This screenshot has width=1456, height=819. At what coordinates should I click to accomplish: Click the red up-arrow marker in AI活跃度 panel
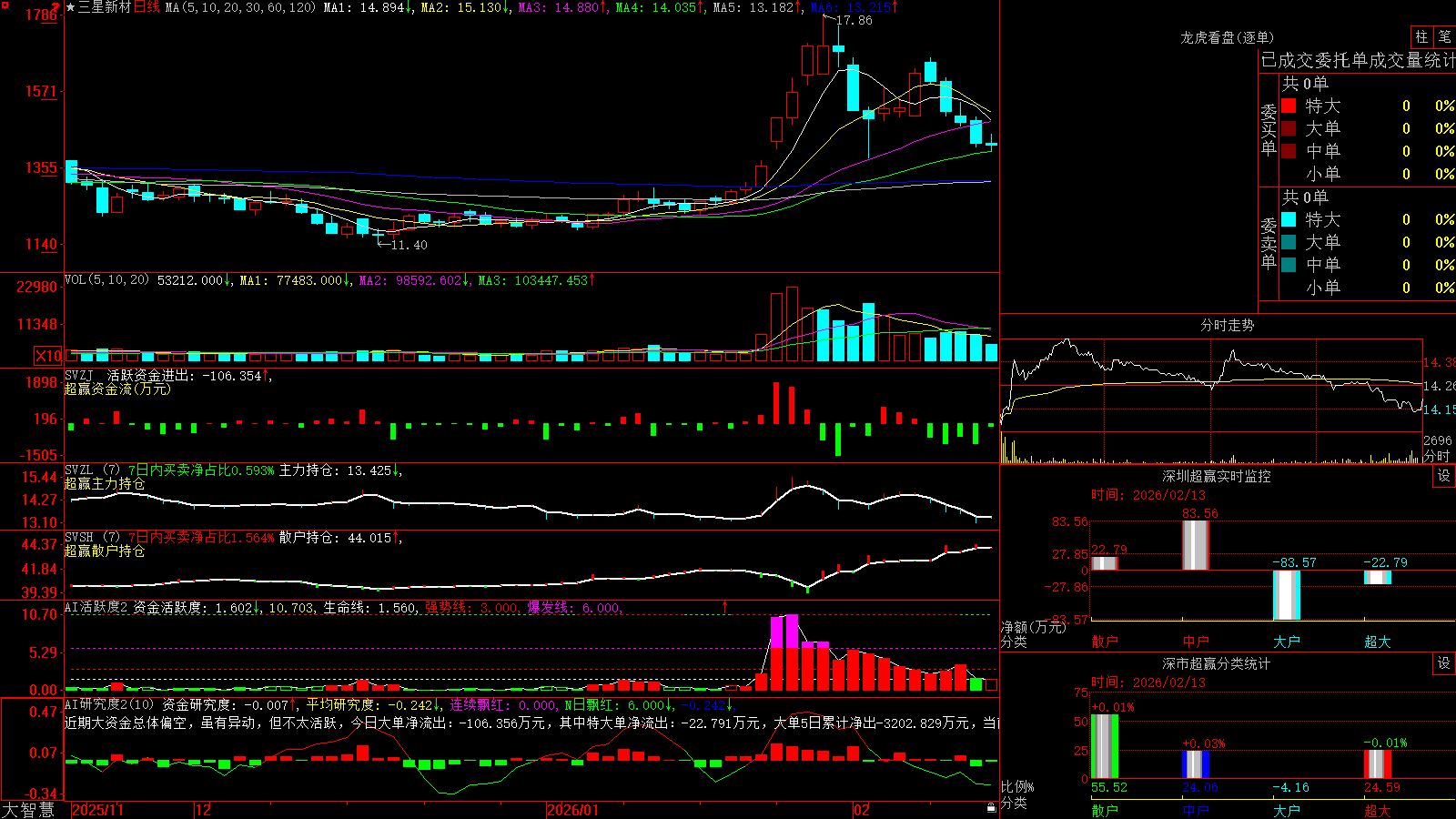pos(725,606)
